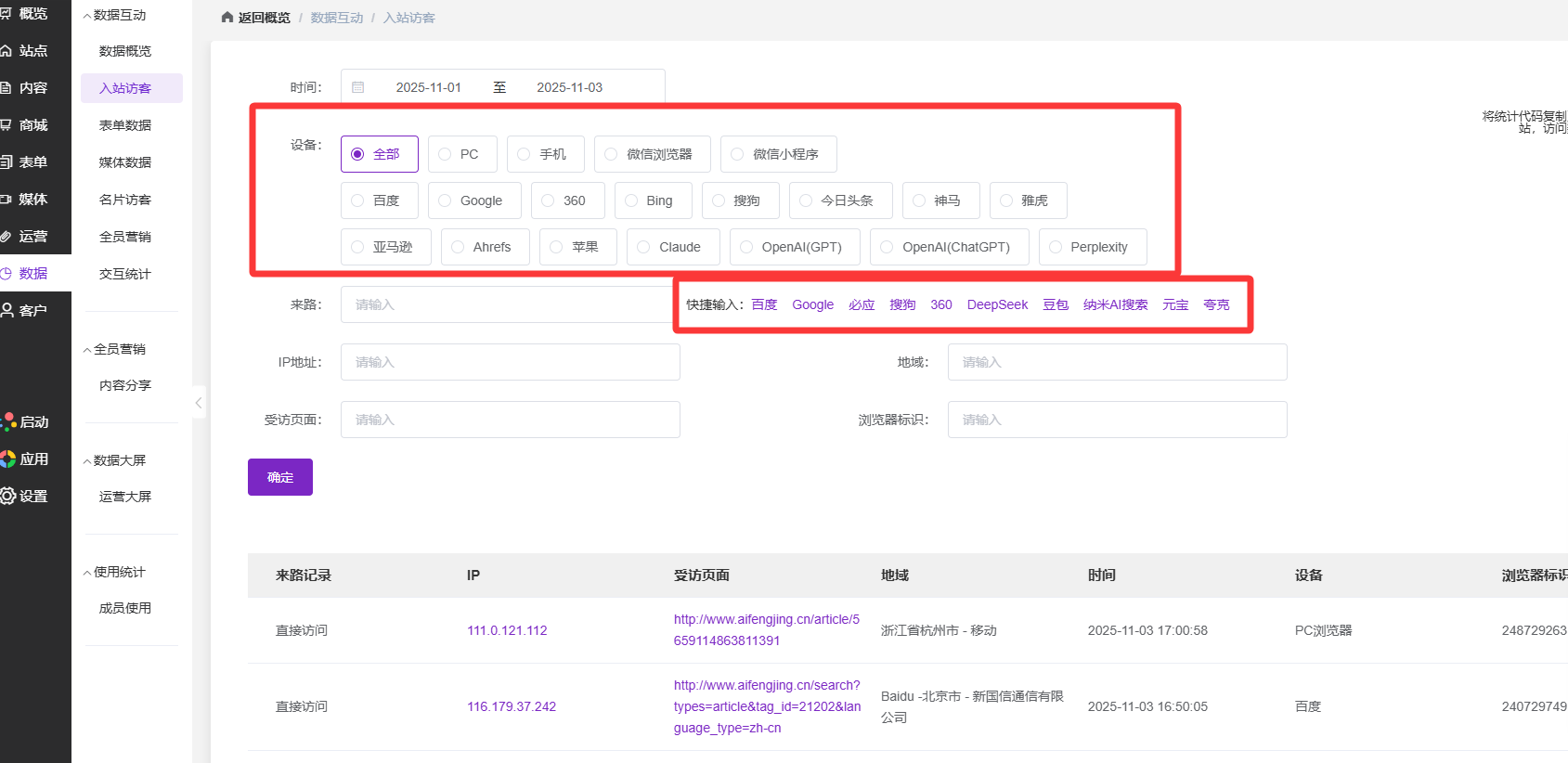Open the calendar icon in date field
1568x763 pixels.
coord(358,87)
